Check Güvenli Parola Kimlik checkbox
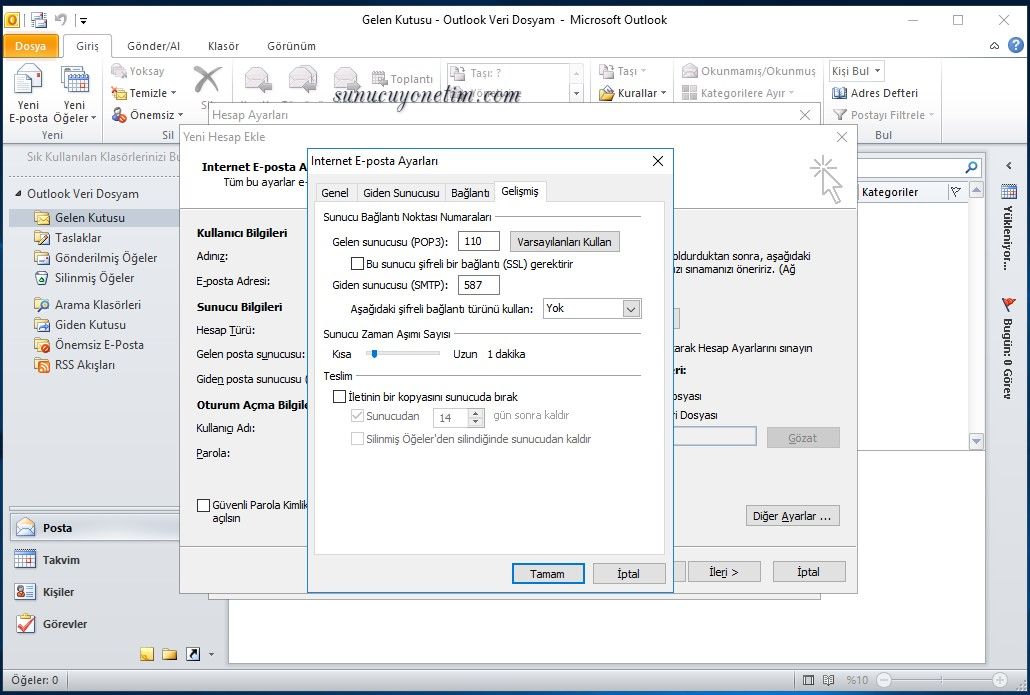Viewport: 1030px width, 695px height. click(204, 505)
